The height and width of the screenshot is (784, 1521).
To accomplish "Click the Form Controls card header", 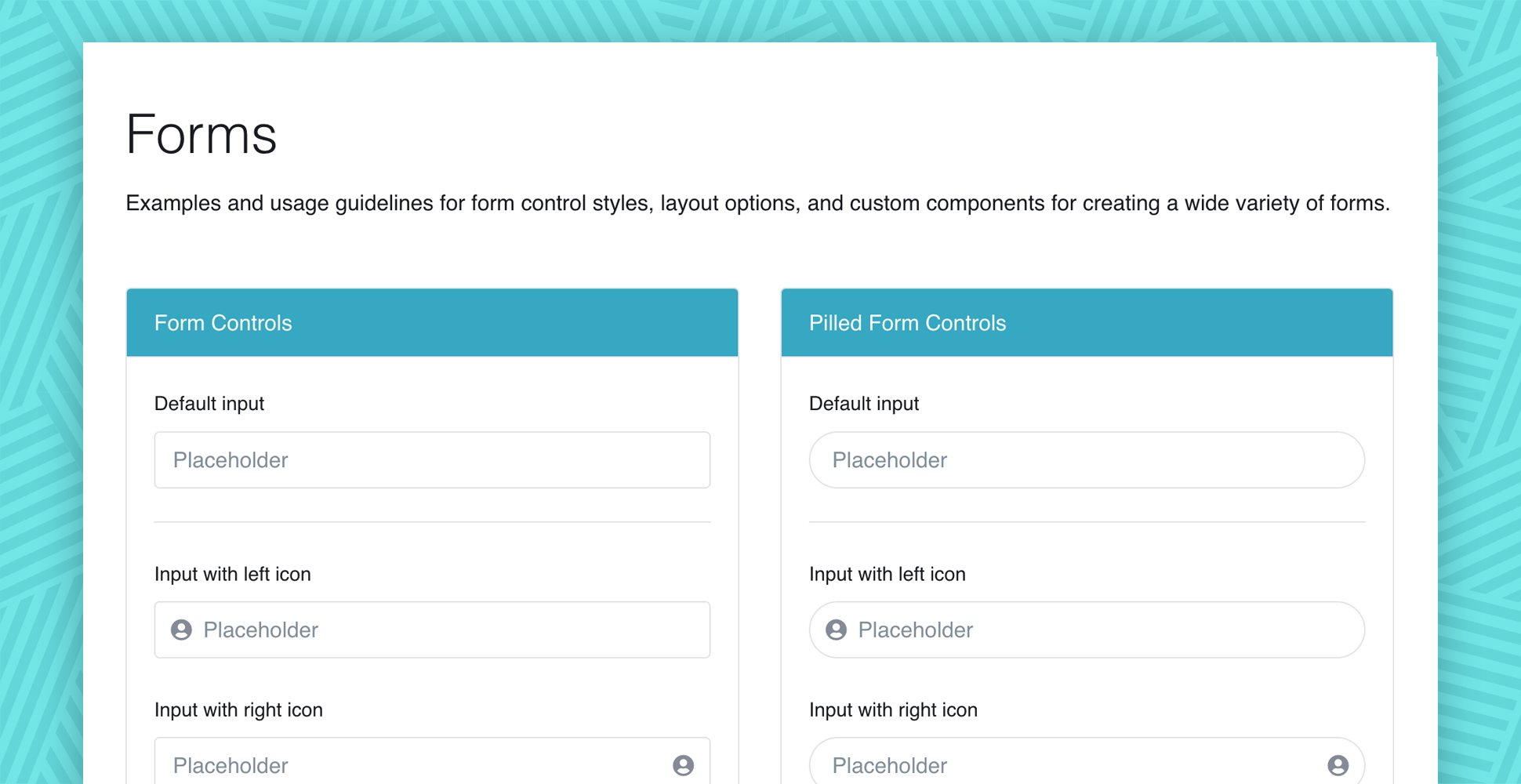I will (x=432, y=323).
